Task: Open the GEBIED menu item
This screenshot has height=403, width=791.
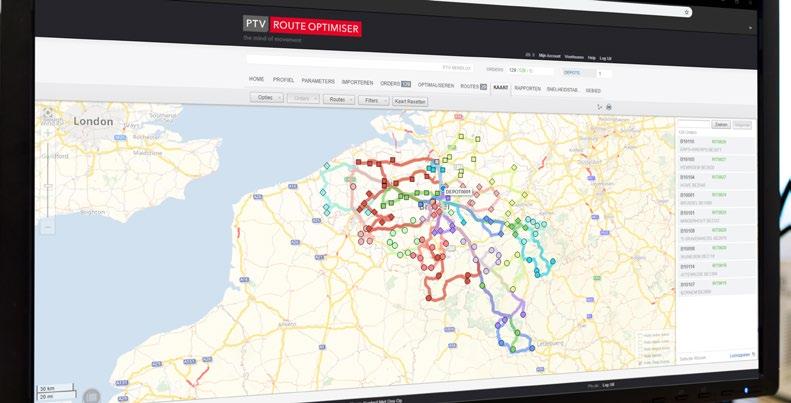Action: (593, 91)
